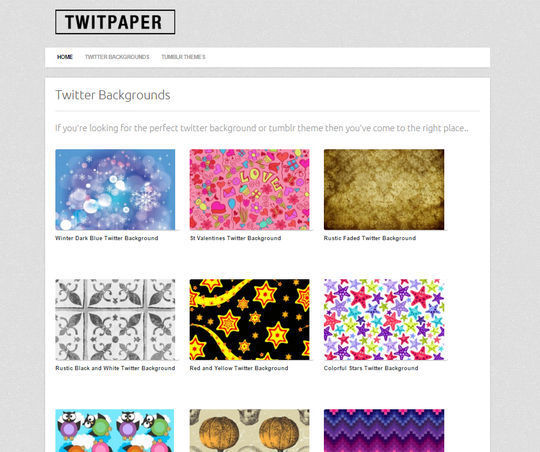540x452 pixels.
Task: Open the HOME menu item
Action: click(65, 57)
